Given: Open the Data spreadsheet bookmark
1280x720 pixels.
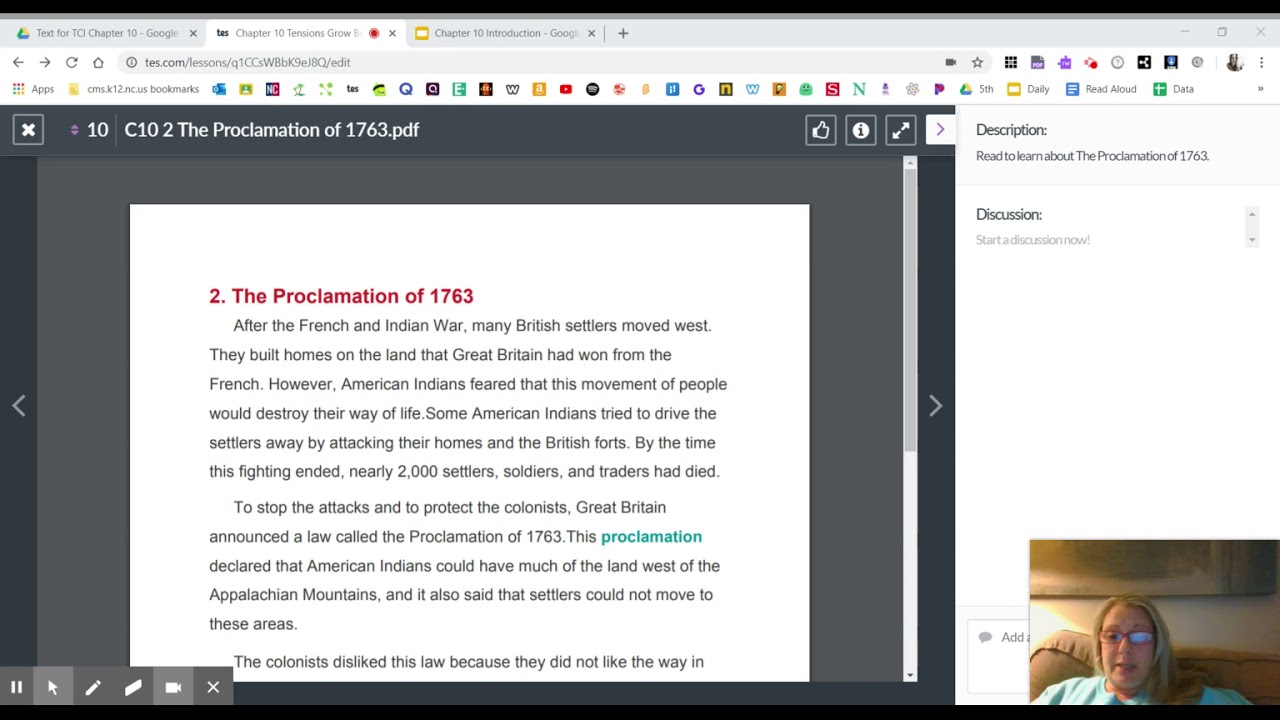Looking at the screenshot, I should point(1174,89).
